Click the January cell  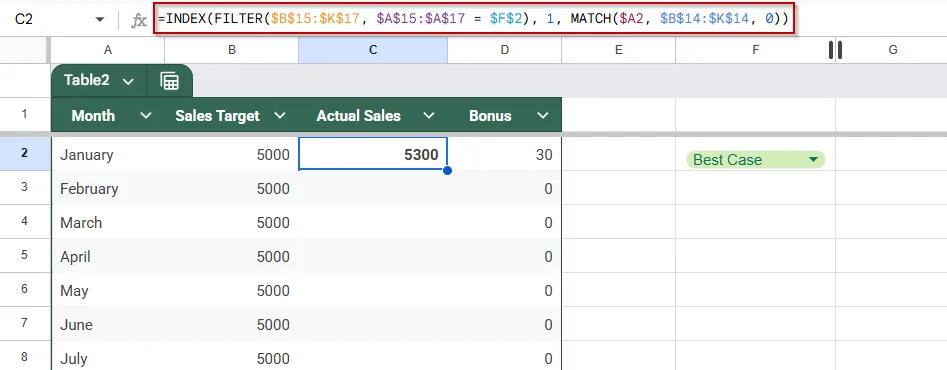click(108, 155)
